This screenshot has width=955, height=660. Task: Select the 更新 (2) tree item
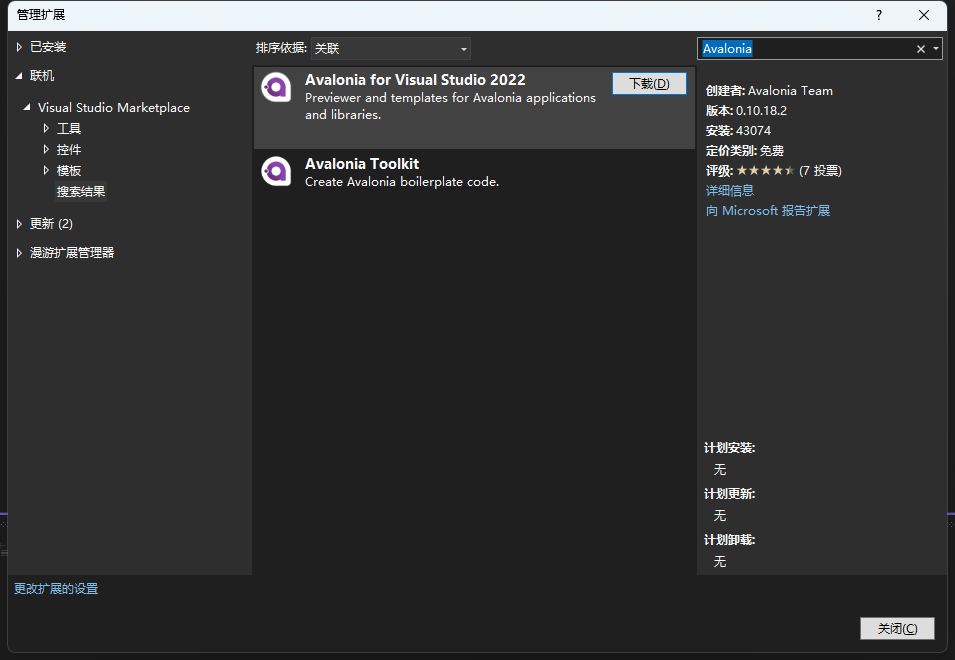coord(51,224)
